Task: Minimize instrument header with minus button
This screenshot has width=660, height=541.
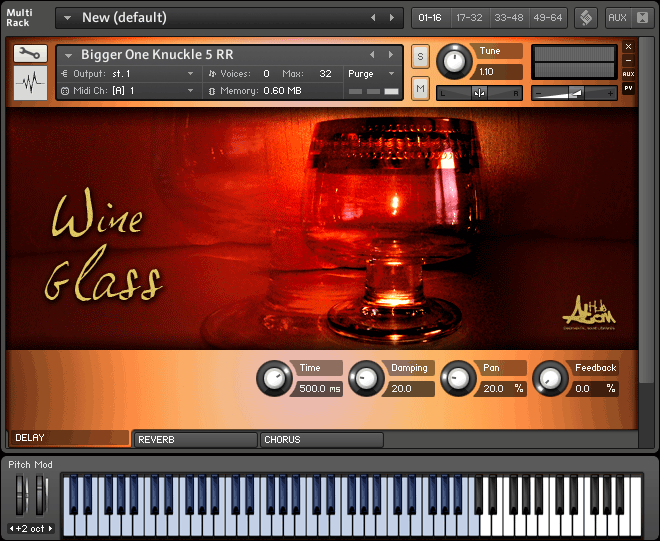Action: [x=628, y=61]
